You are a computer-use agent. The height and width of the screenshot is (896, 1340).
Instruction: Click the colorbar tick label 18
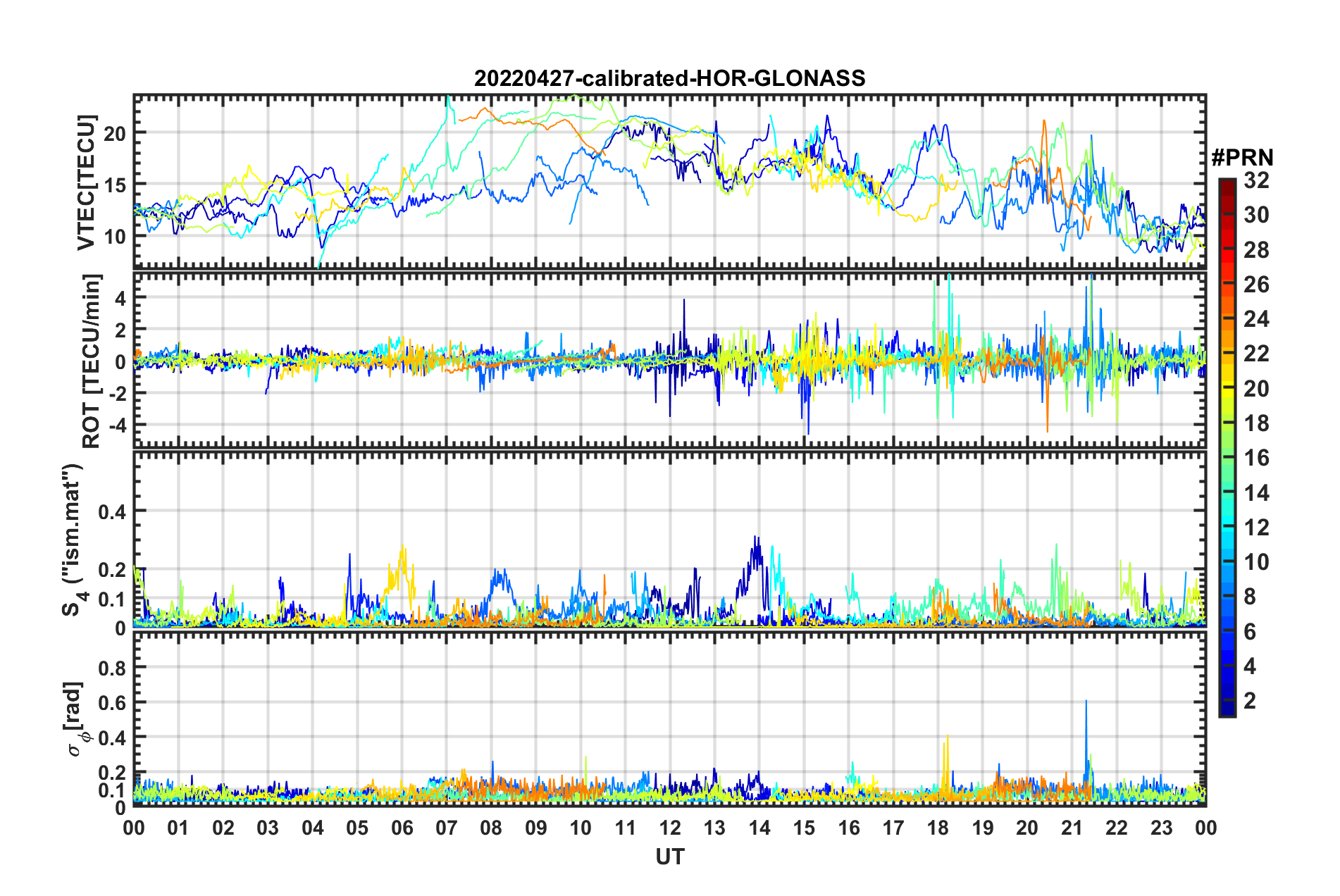pos(1256,423)
